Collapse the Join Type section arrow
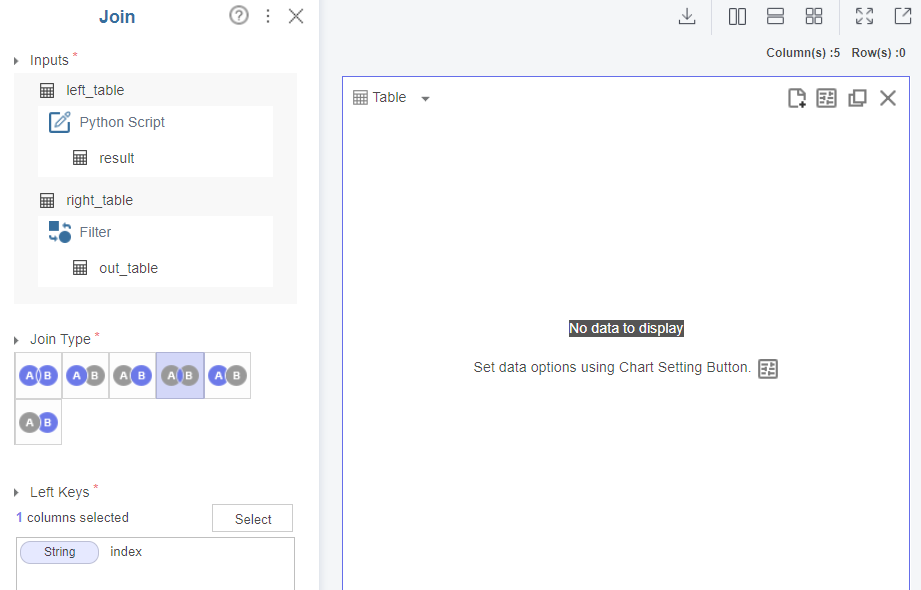 tap(17, 341)
